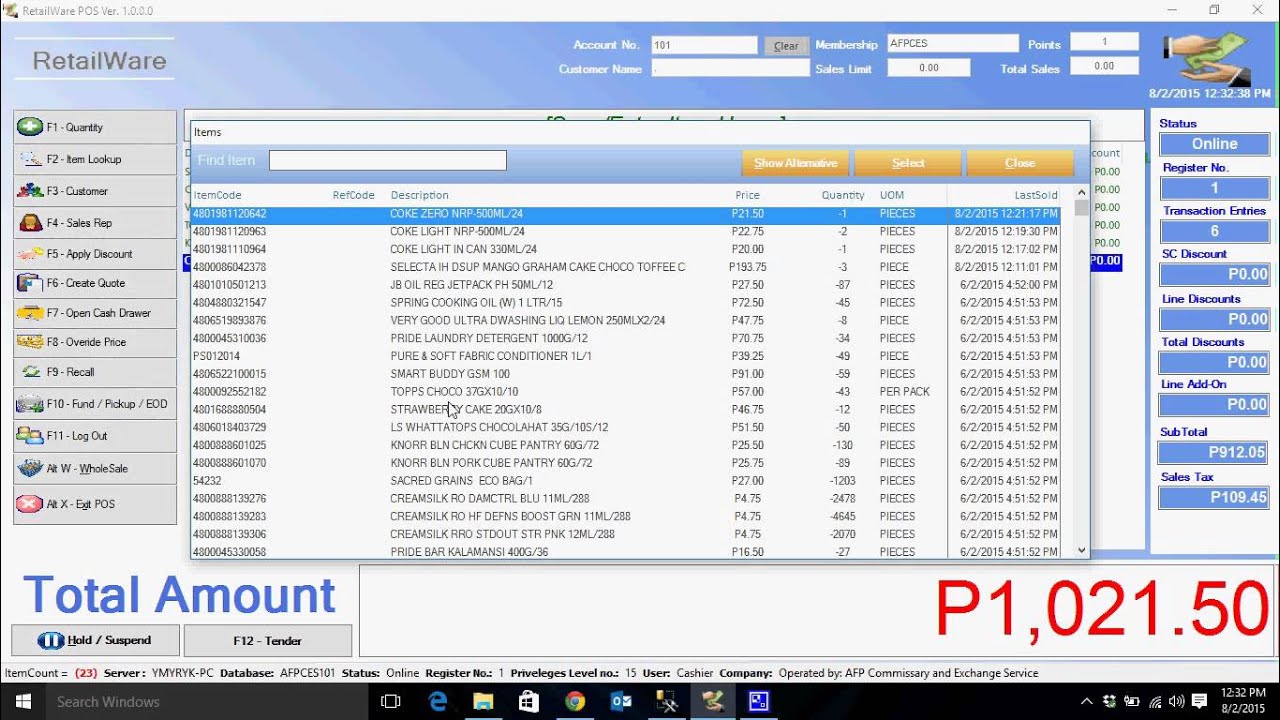This screenshot has width=1280, height=720.
Task: Switch to Alt W - WholeSale mode
Action: [95, 468]
